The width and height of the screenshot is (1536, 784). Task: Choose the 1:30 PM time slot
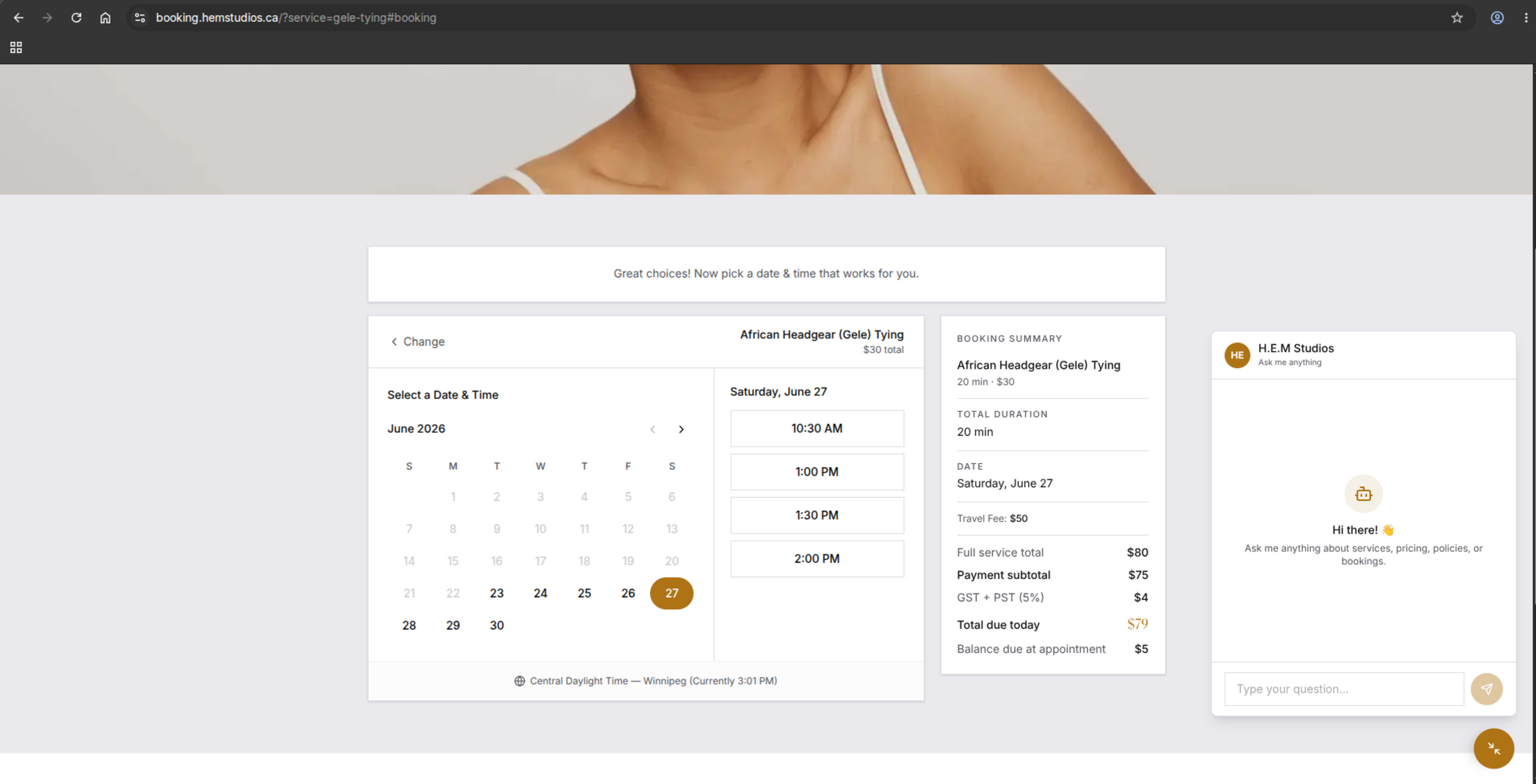(817, 515)
